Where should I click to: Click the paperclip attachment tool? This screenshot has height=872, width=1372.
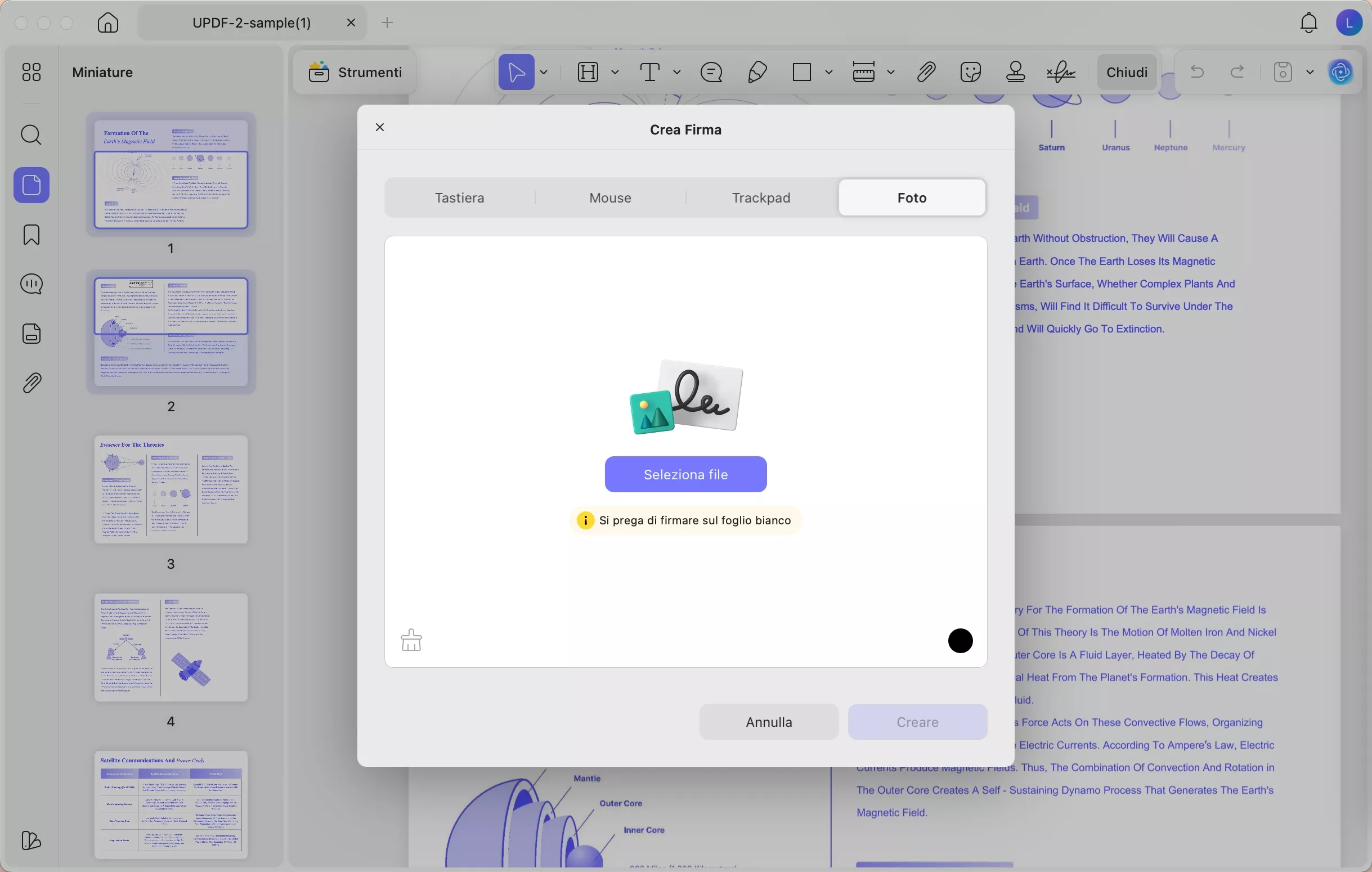tap(926, 72)
